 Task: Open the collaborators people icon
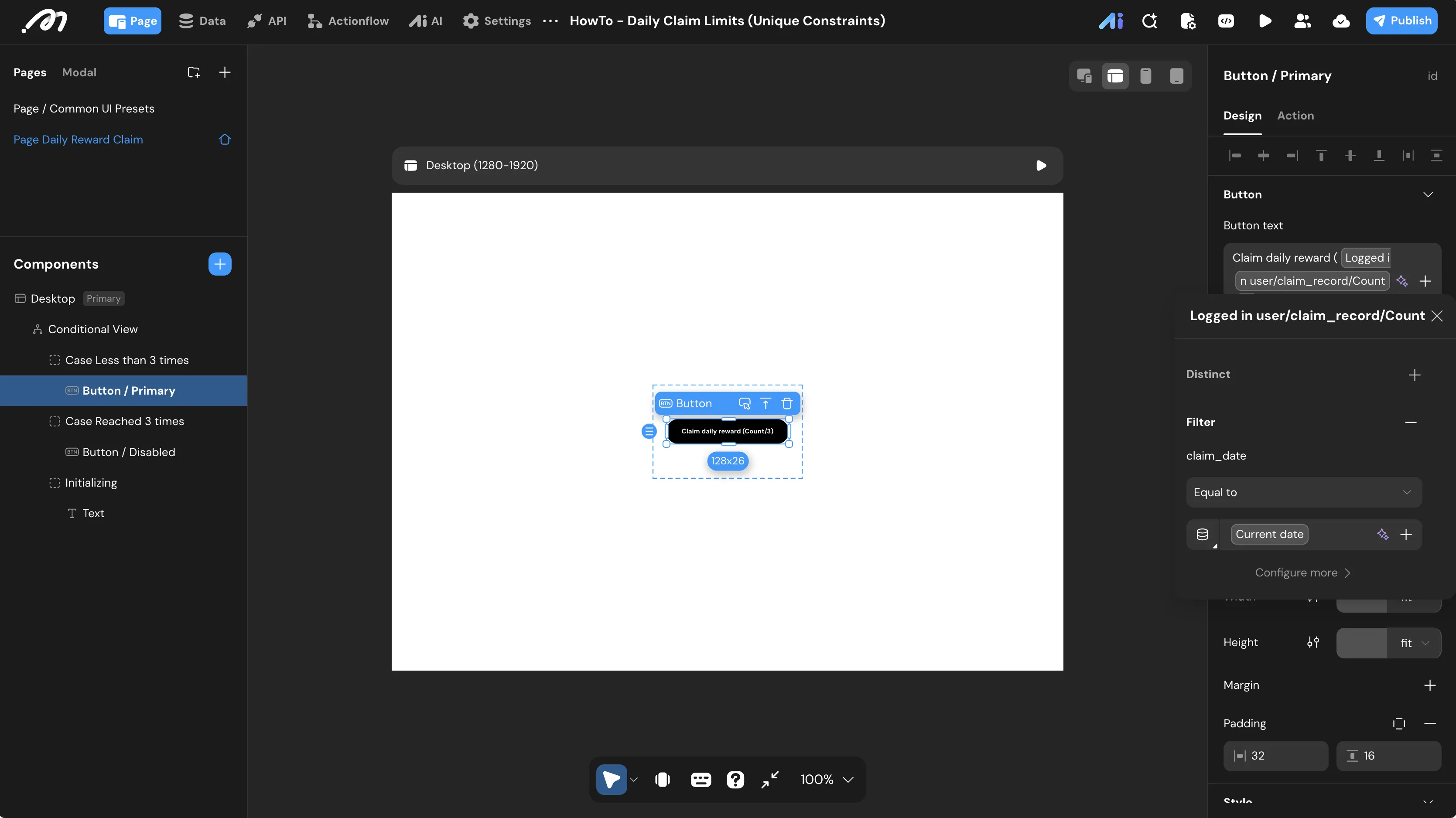1302,21
